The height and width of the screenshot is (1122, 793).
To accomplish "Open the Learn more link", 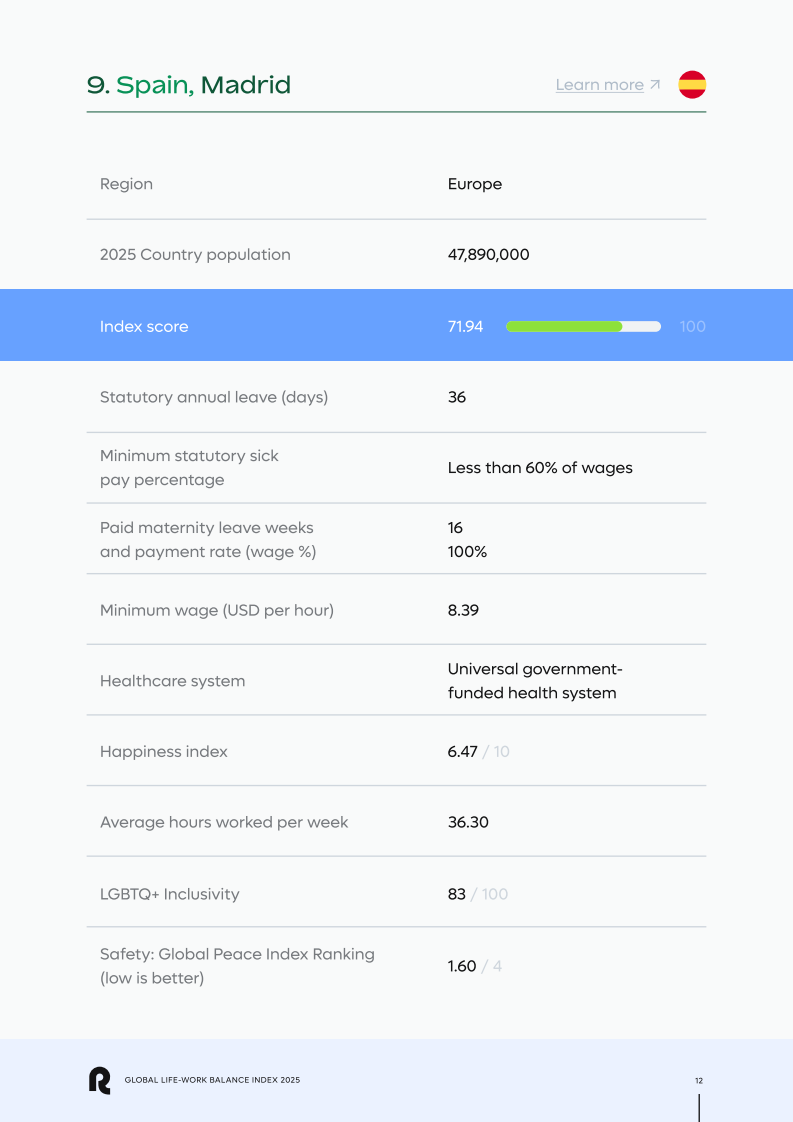I will tap(599, 85).
